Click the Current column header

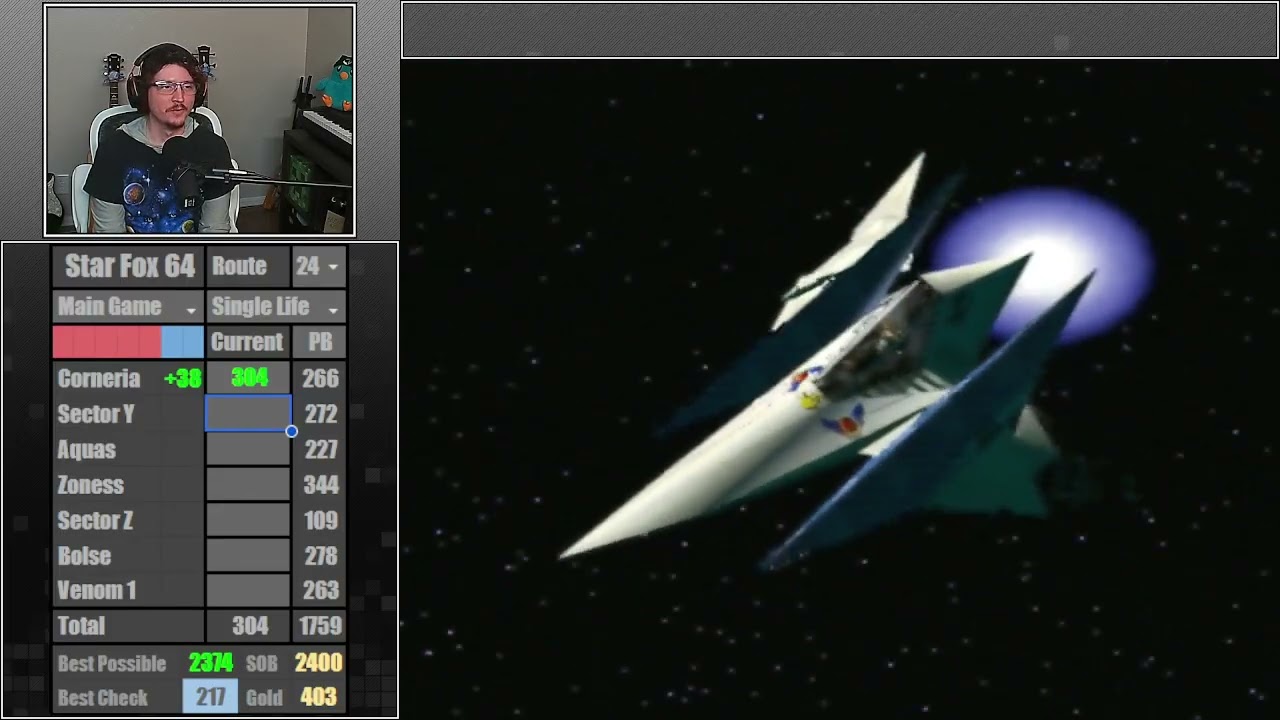click(x=247, y=342)
